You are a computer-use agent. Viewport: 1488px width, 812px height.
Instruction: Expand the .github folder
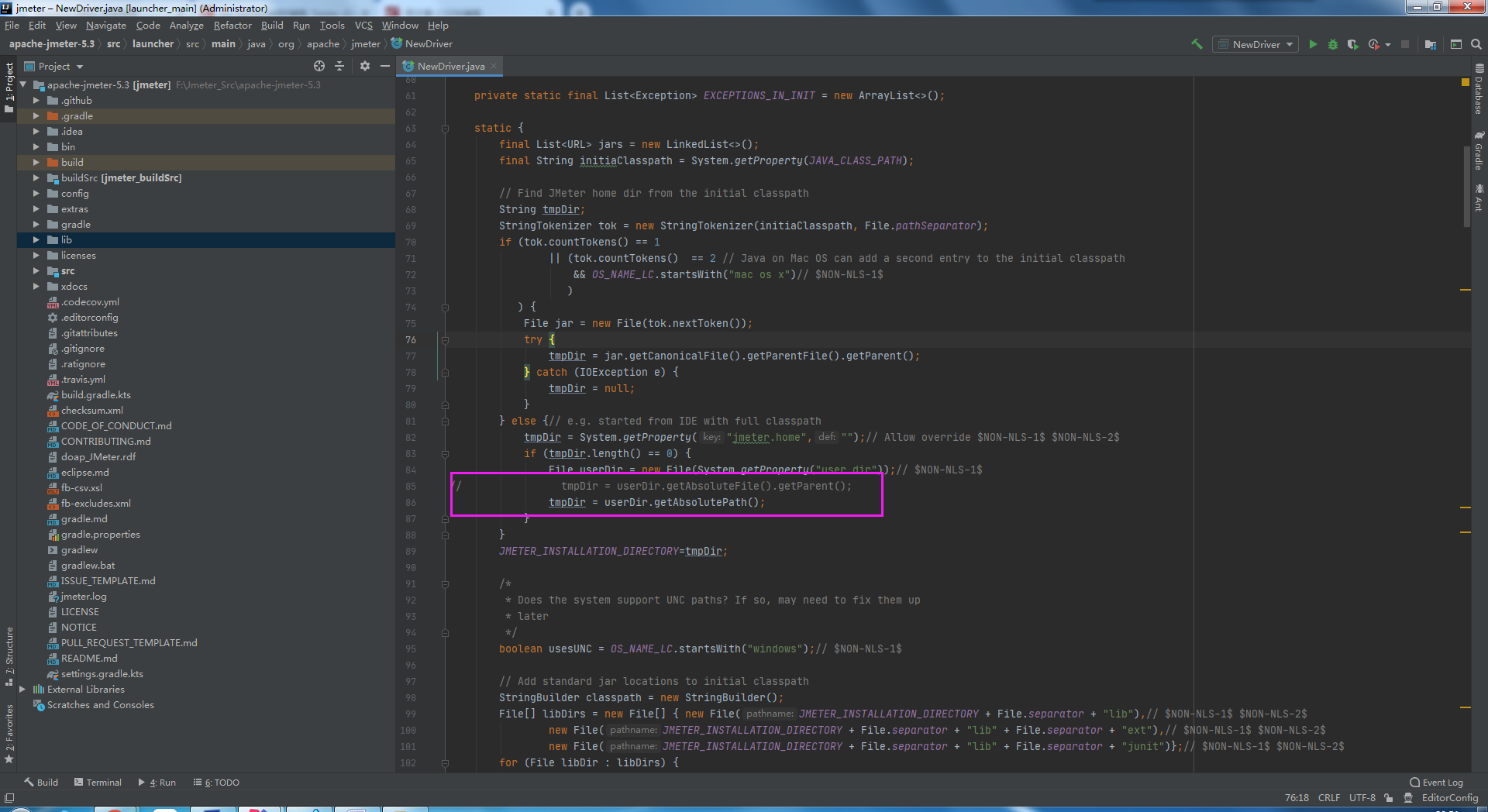36,101
